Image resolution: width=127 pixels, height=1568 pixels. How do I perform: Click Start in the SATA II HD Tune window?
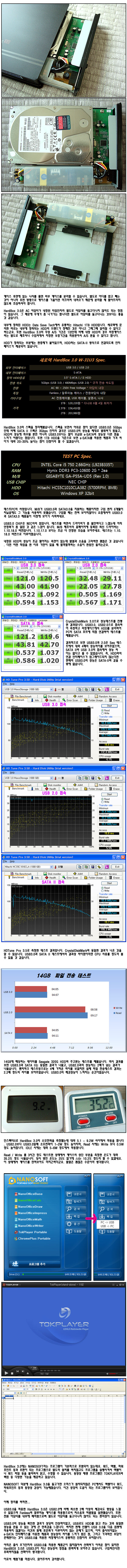tap(109, 883)
